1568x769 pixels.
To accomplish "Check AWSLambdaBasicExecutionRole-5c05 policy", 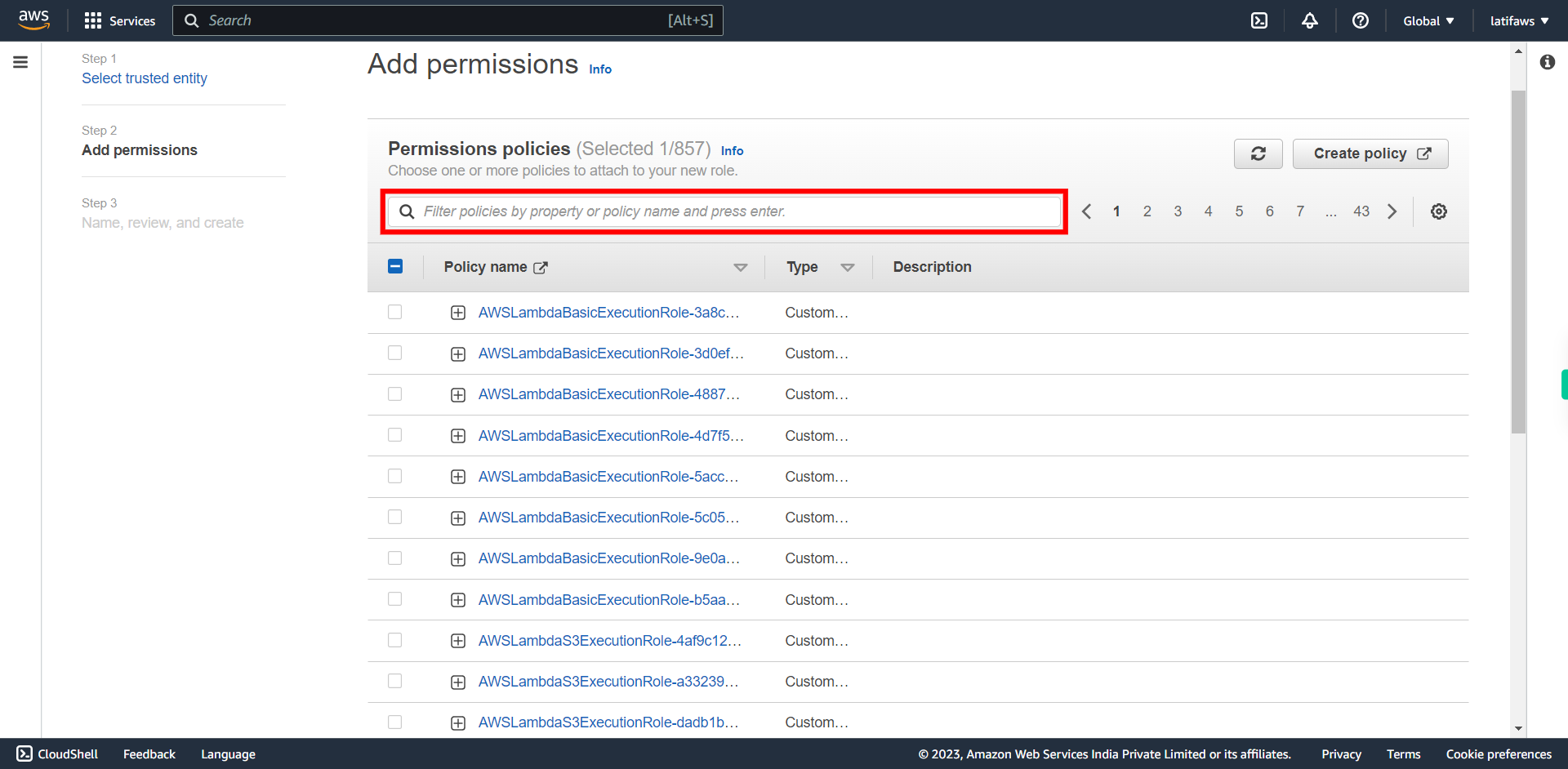I will 395,517.
